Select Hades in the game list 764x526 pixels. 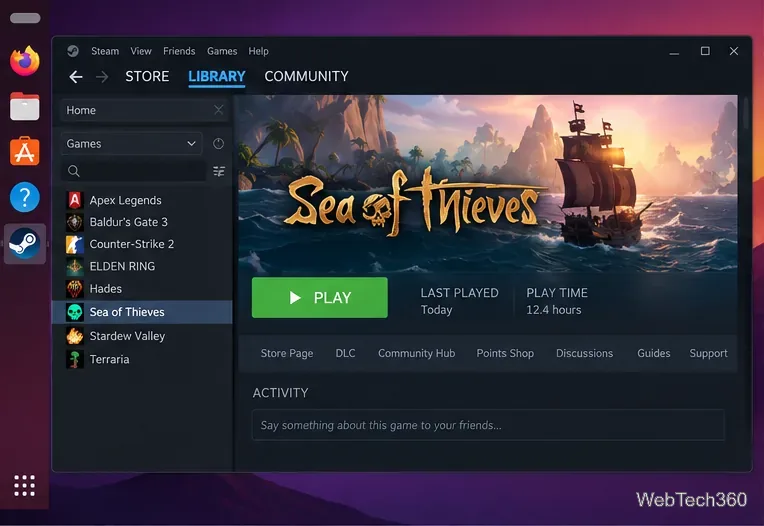(142, 289)
